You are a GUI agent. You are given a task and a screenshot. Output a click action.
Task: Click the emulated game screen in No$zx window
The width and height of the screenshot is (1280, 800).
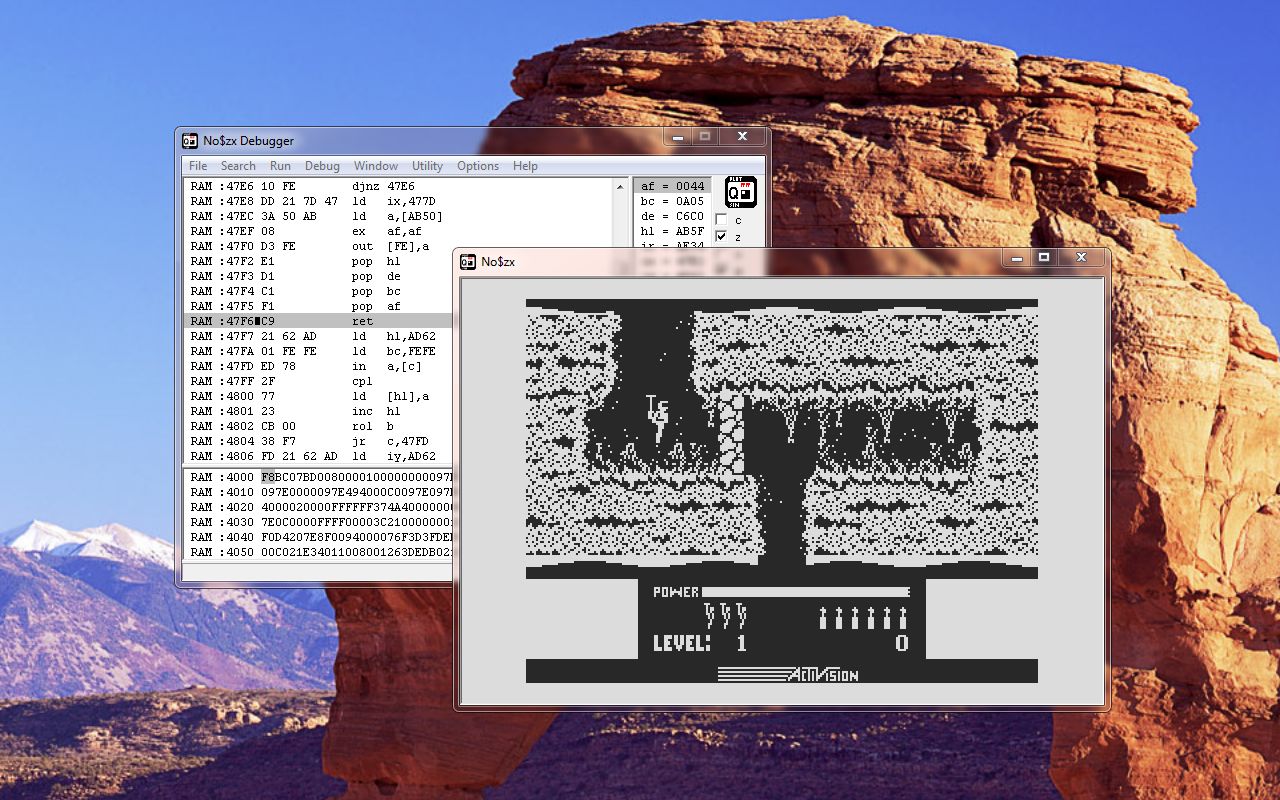782,491
